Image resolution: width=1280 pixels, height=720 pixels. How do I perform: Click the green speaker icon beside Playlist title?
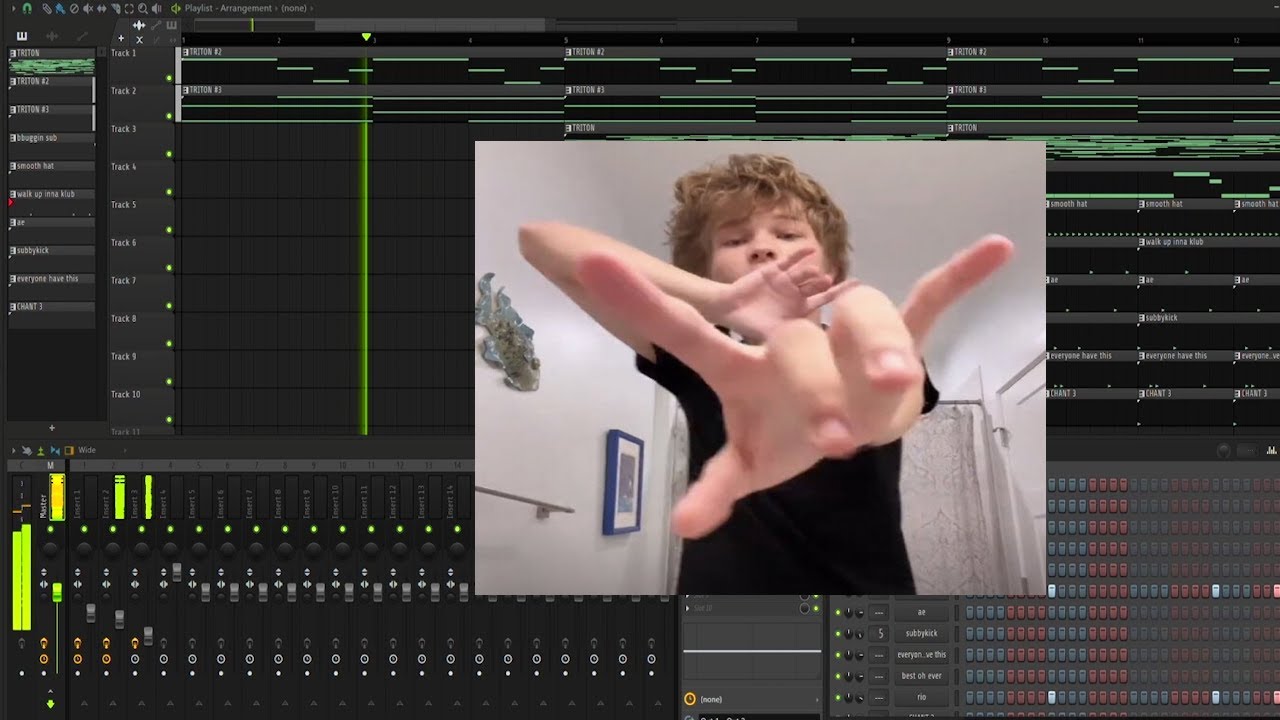click(x=176, y=9)
